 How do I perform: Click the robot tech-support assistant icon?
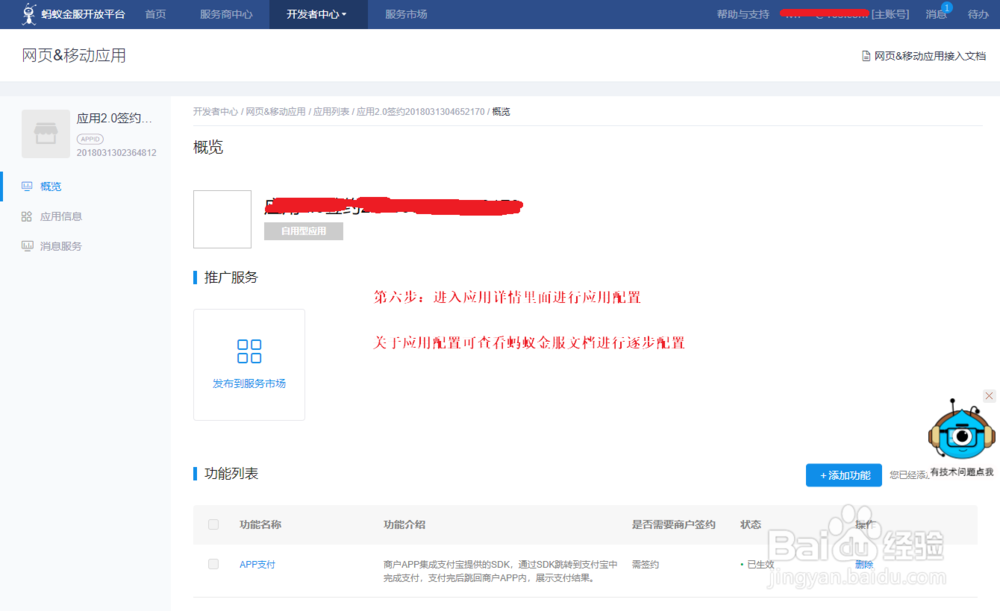961,431
